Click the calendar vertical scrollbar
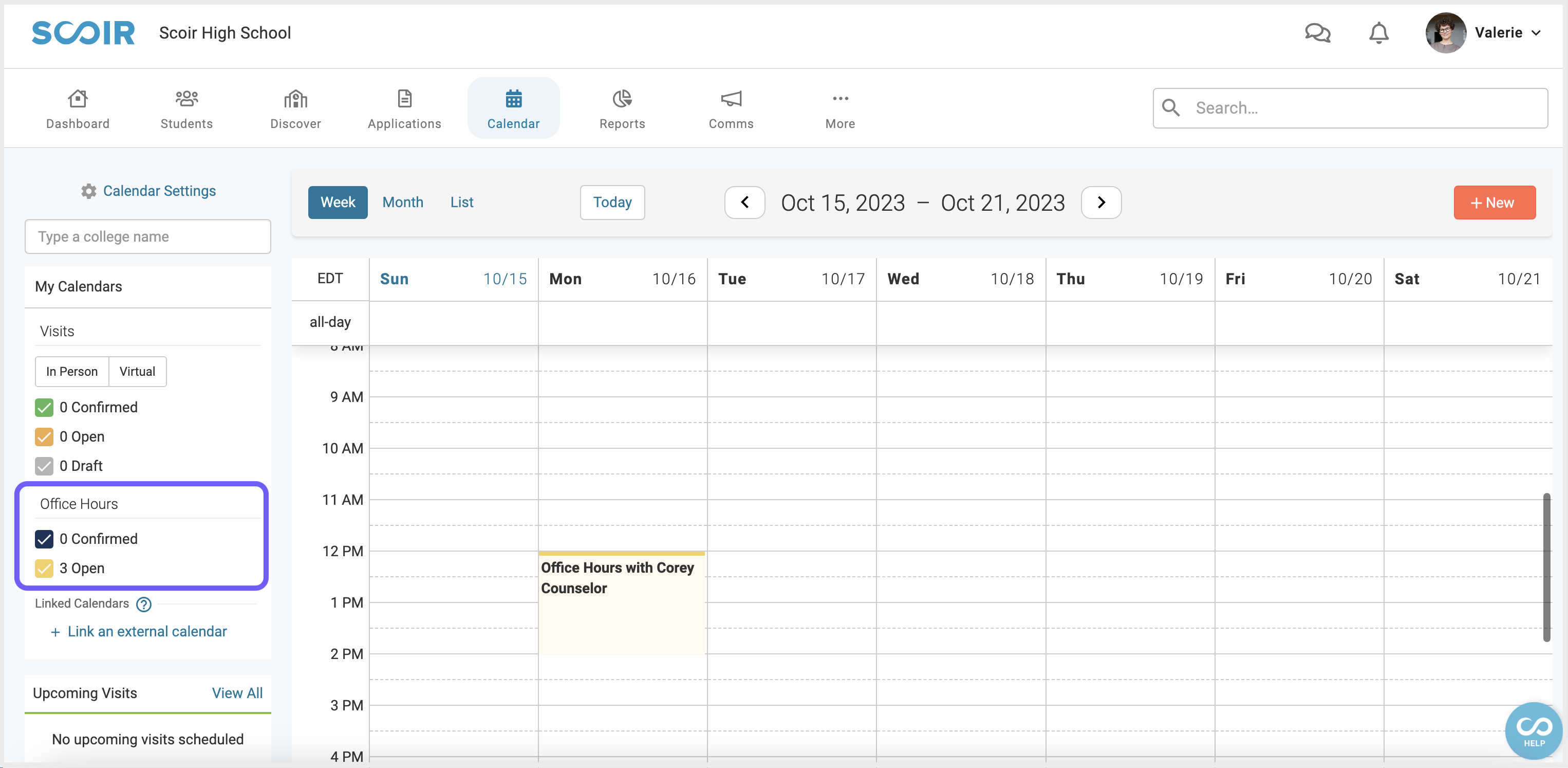The width and height of the screenshot is (1568, 768). click(x=1547, y=567)
